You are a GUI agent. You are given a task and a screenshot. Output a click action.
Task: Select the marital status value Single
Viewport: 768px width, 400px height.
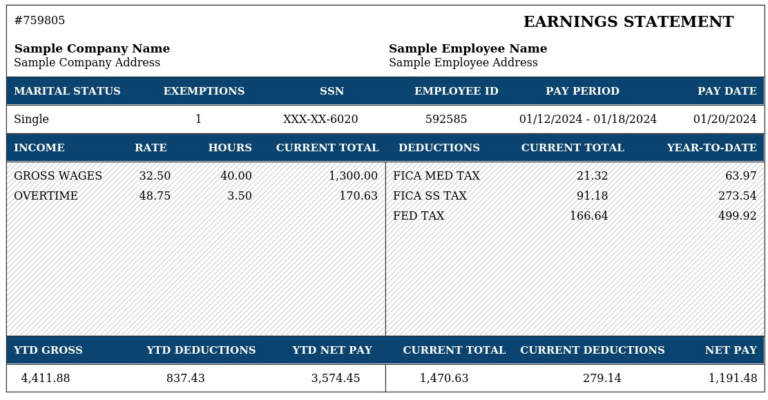31,119
